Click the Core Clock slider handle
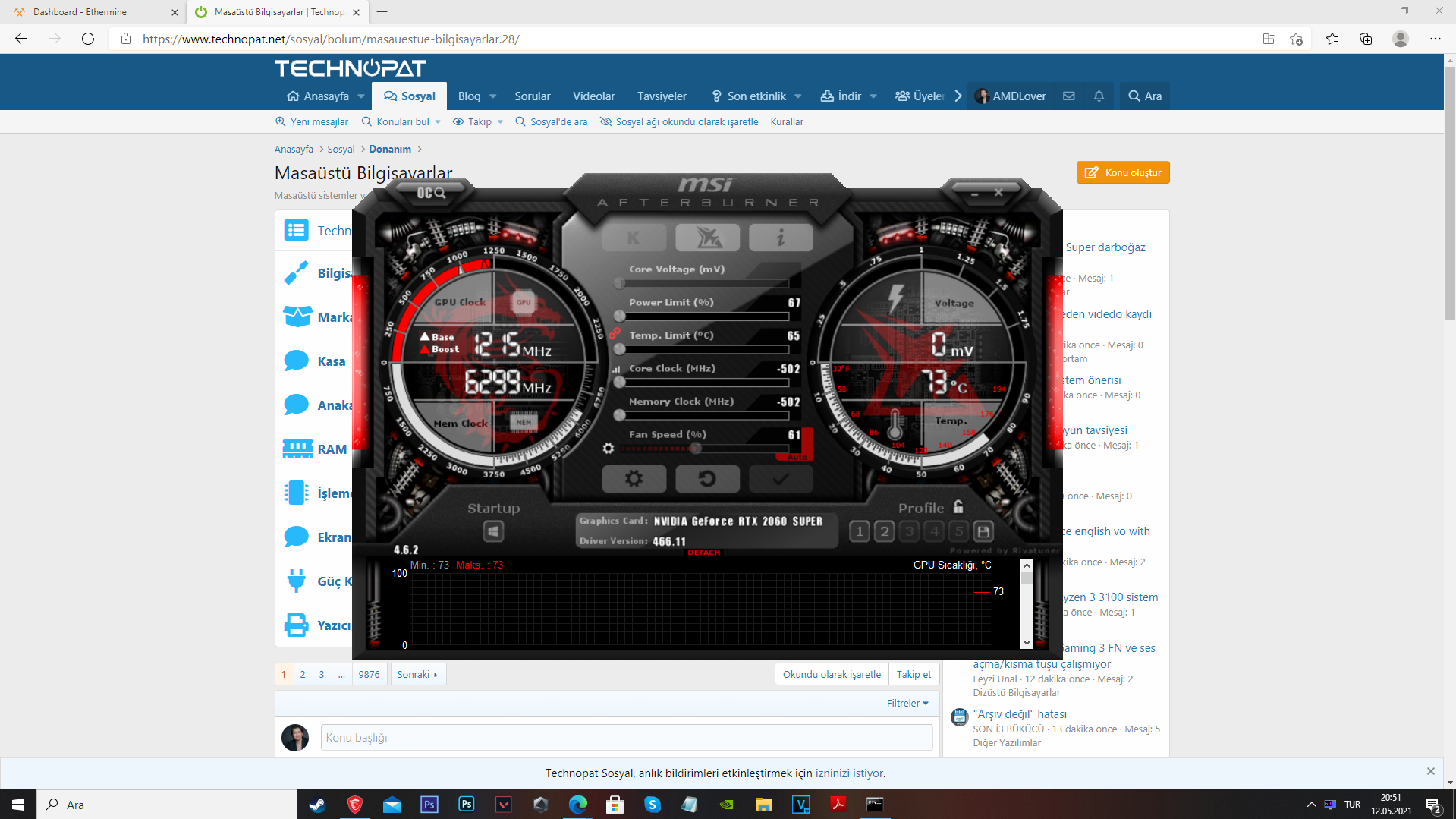Viewport: 1456px width, 819px height. [x=620, y=383]
